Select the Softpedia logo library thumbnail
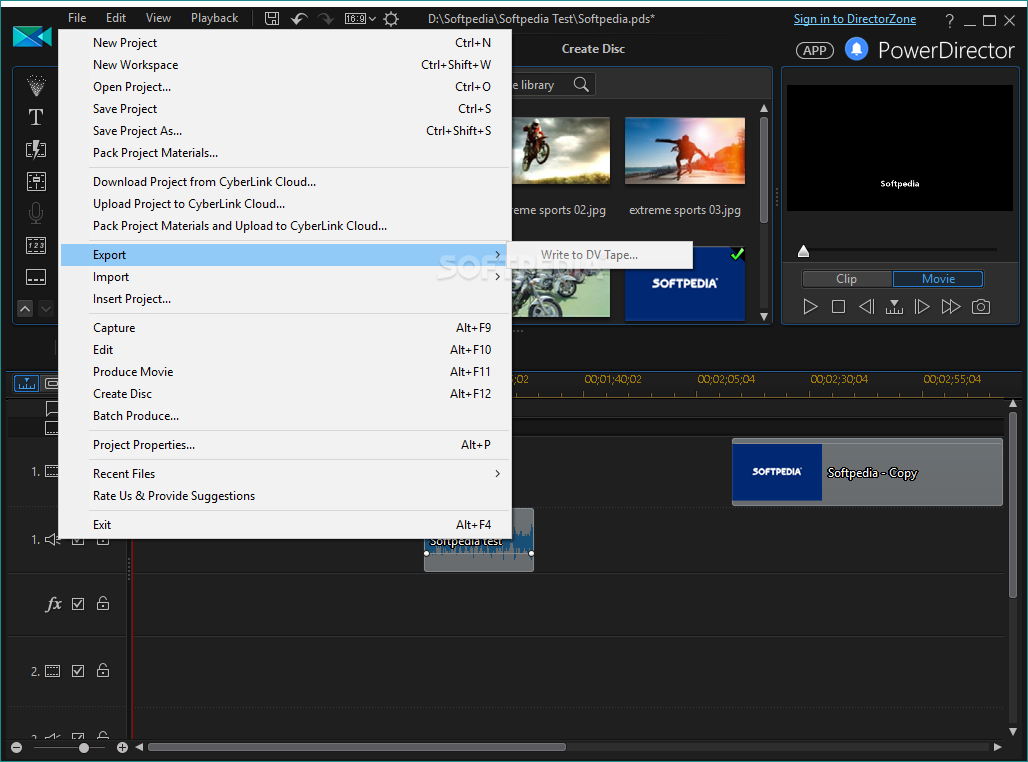 tap(684, 283)
